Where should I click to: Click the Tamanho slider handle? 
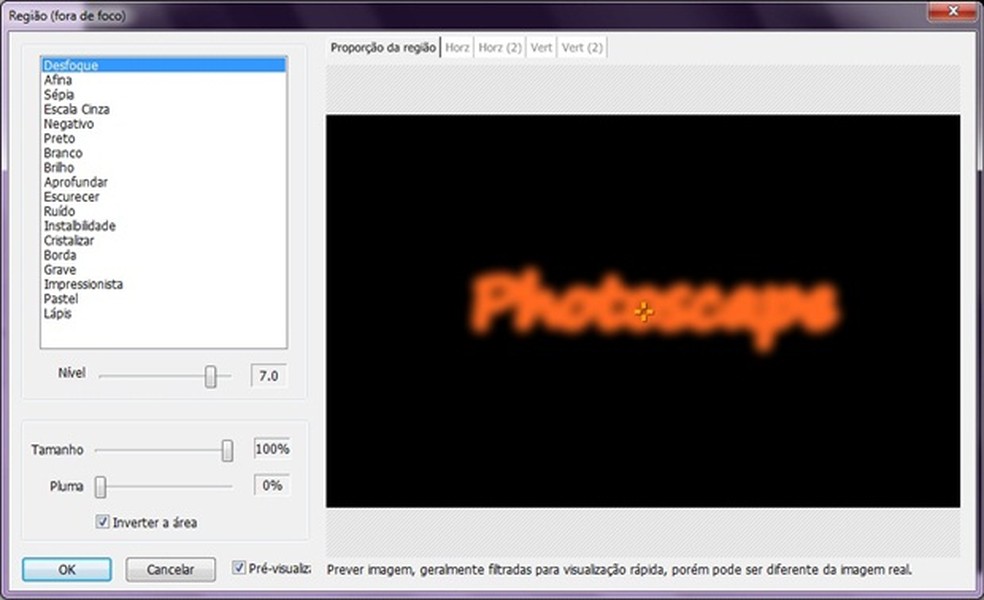(x=228, y=450)
